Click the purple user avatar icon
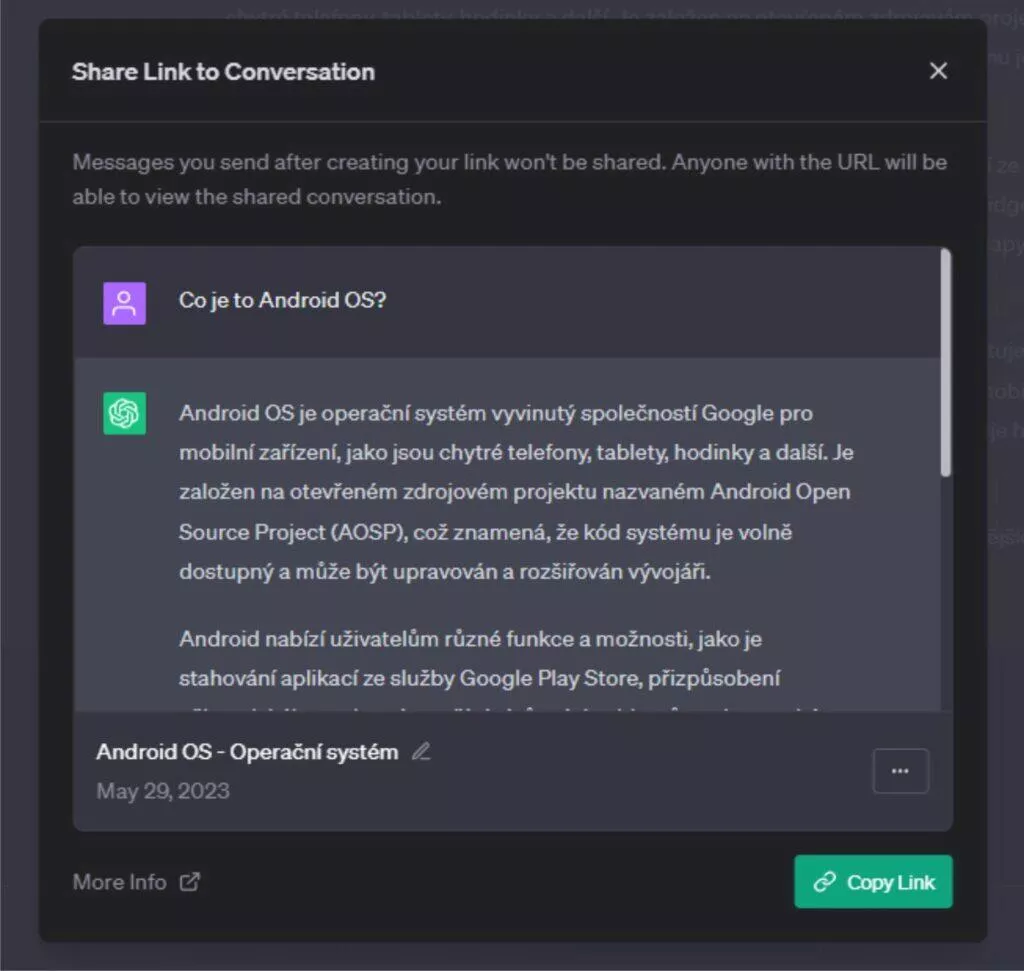The image size is (1024, 971). click(x=124, y=303)
